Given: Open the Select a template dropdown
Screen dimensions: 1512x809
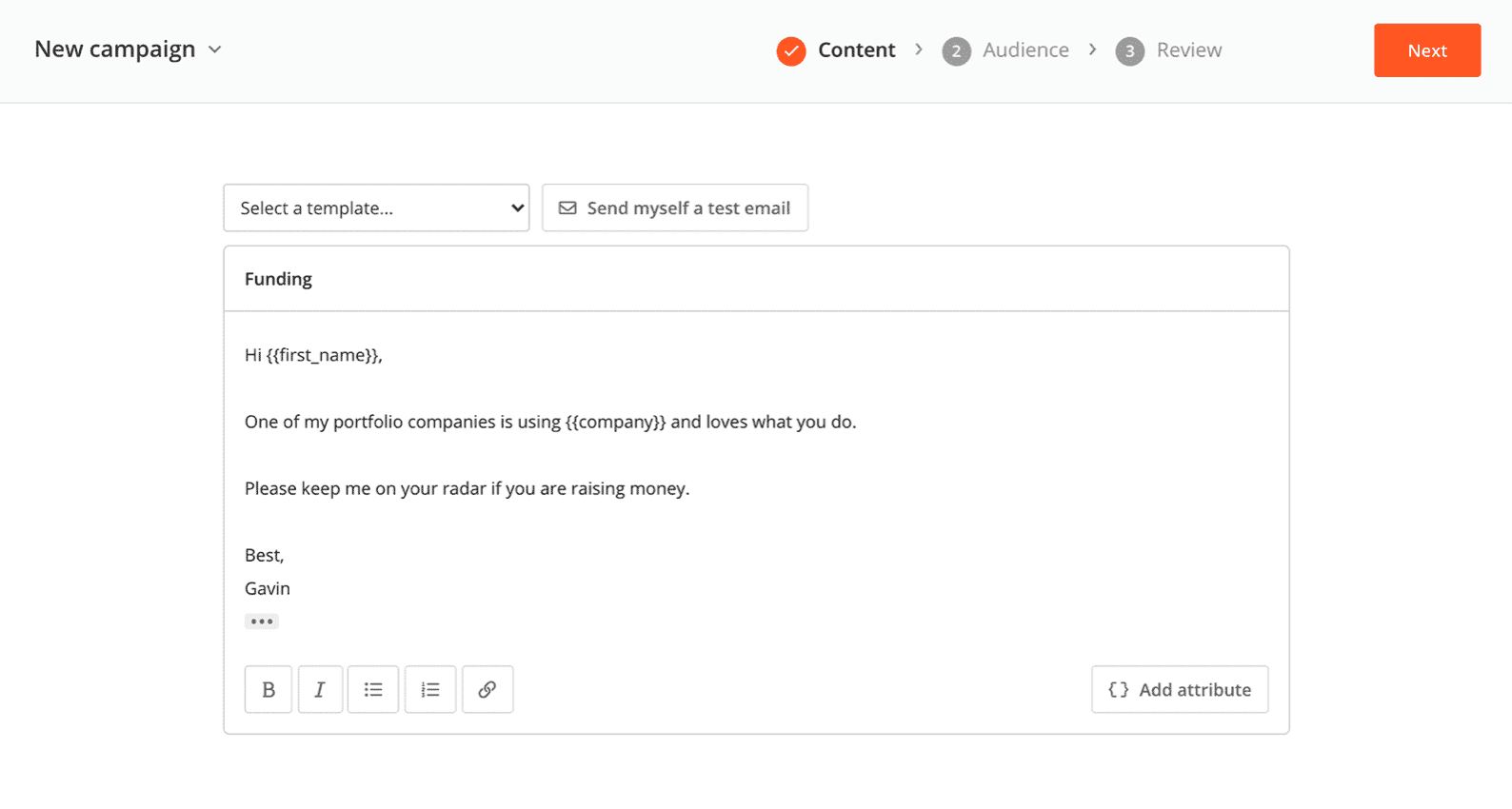Looking at the screenshot, I should 376,207.
